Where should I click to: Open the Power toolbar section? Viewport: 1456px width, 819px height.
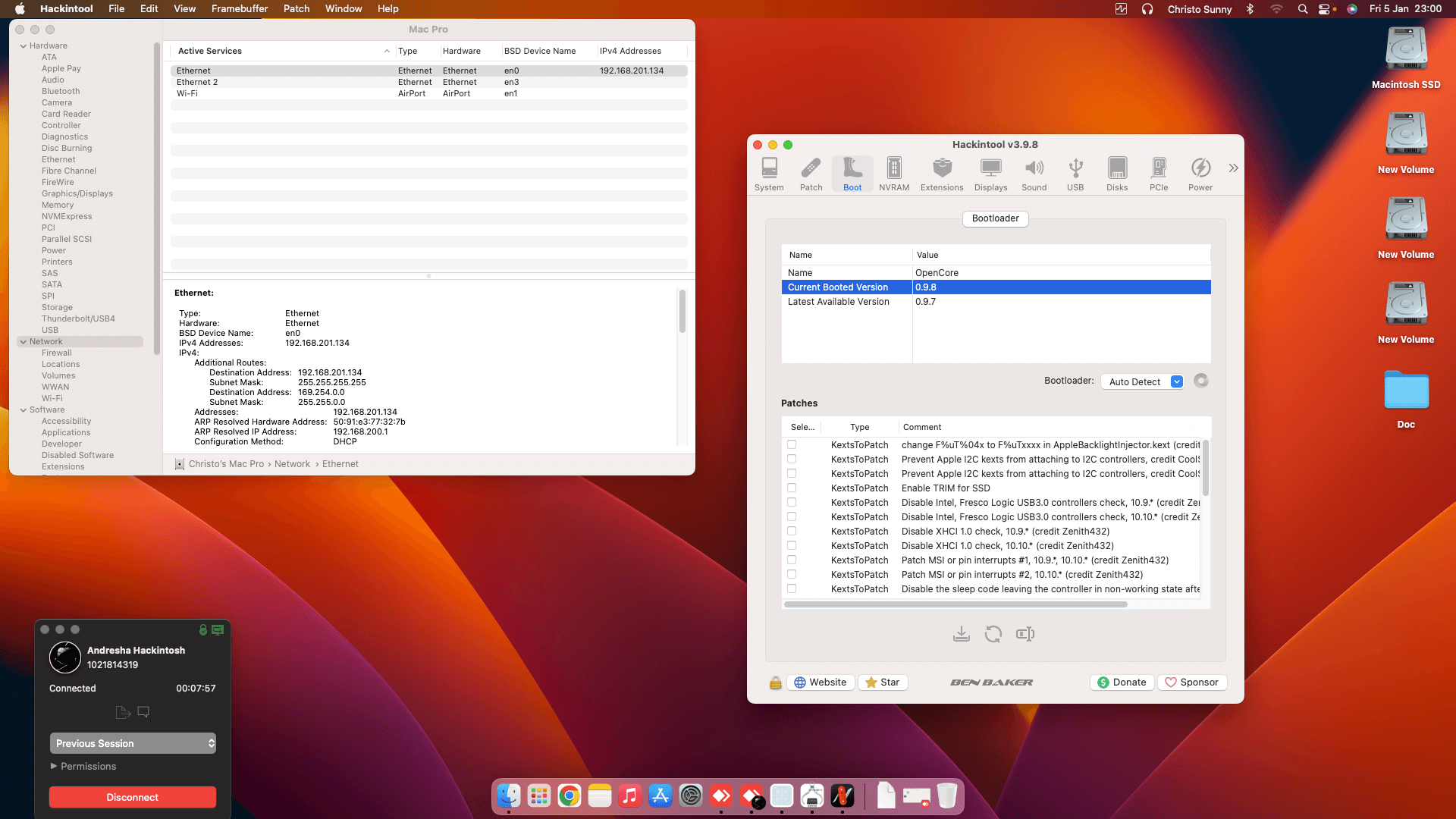(1200, 174)
